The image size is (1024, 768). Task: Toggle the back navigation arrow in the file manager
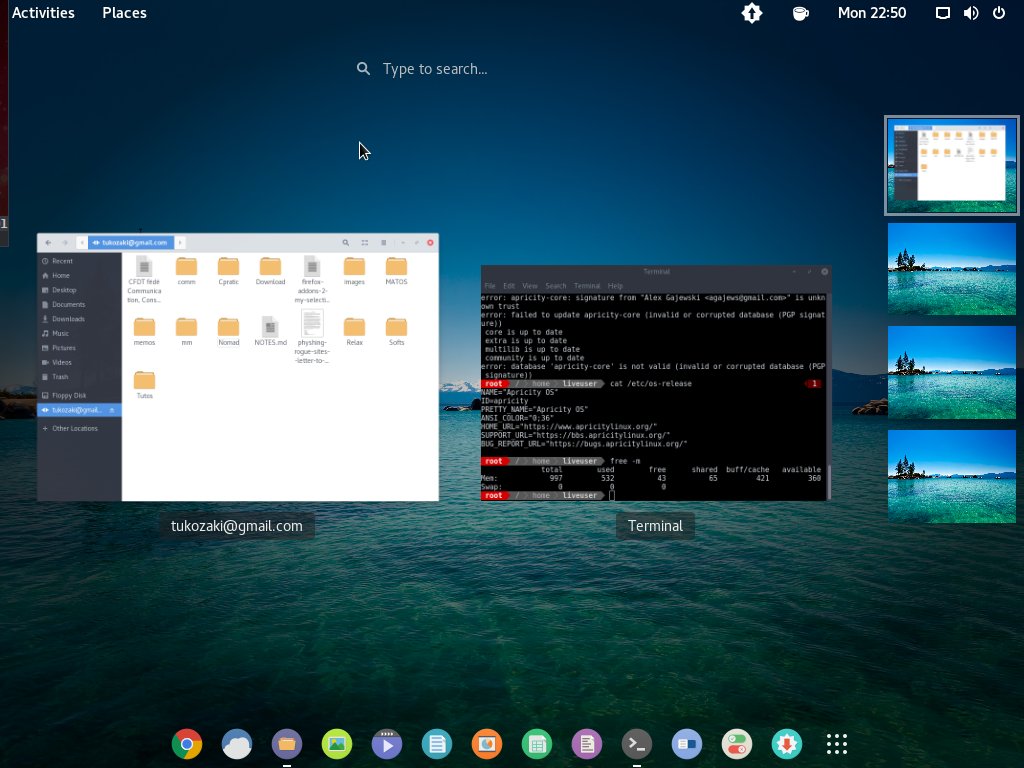click(x=46, y=242)
